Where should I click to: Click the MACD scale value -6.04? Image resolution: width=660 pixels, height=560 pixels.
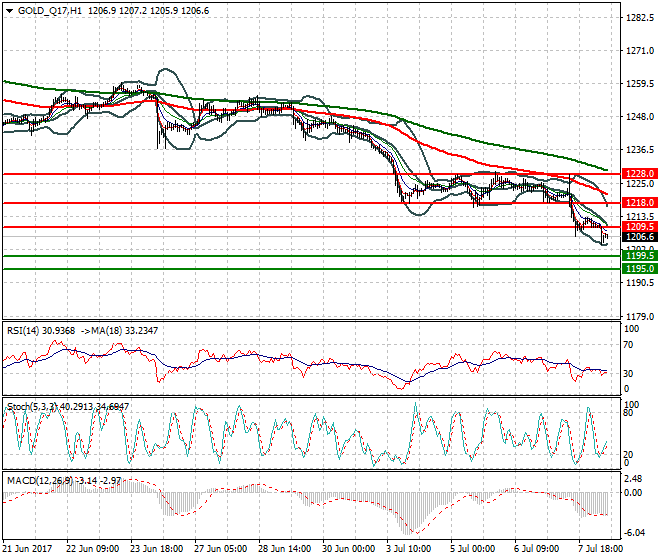coord(633,533)
